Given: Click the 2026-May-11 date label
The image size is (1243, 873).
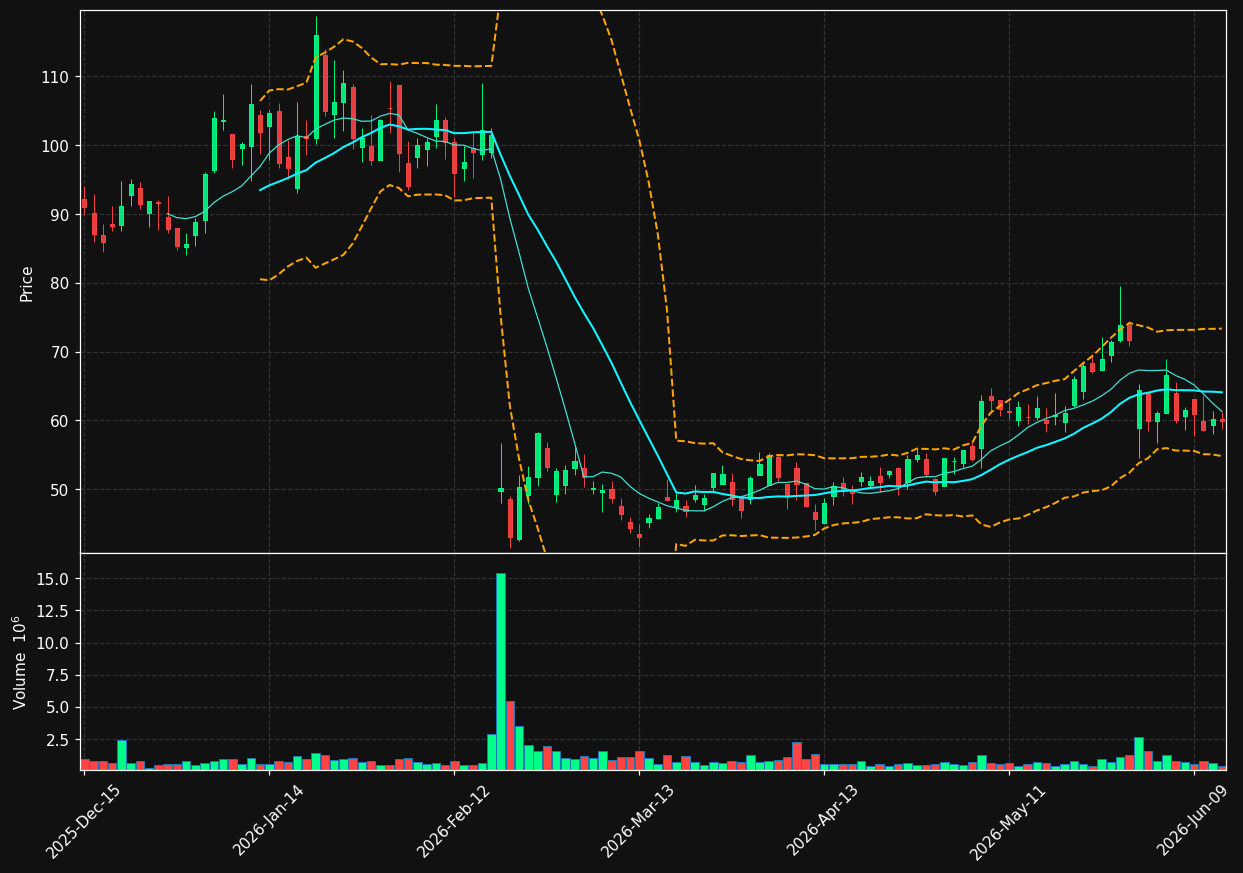Looking at the screenshot, I should pos(1008,821).
